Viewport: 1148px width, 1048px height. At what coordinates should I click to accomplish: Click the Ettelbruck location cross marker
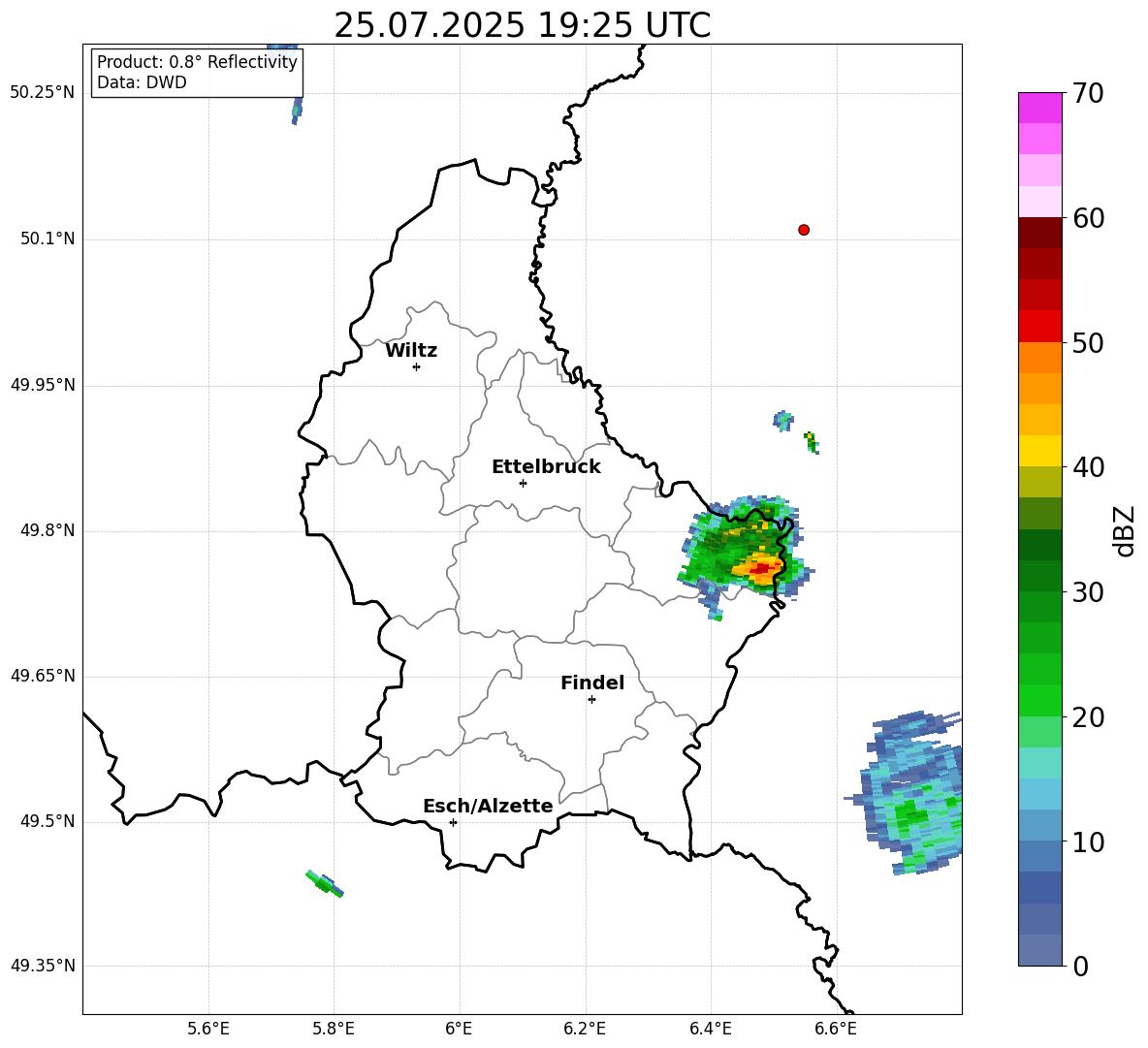point(523,483)
